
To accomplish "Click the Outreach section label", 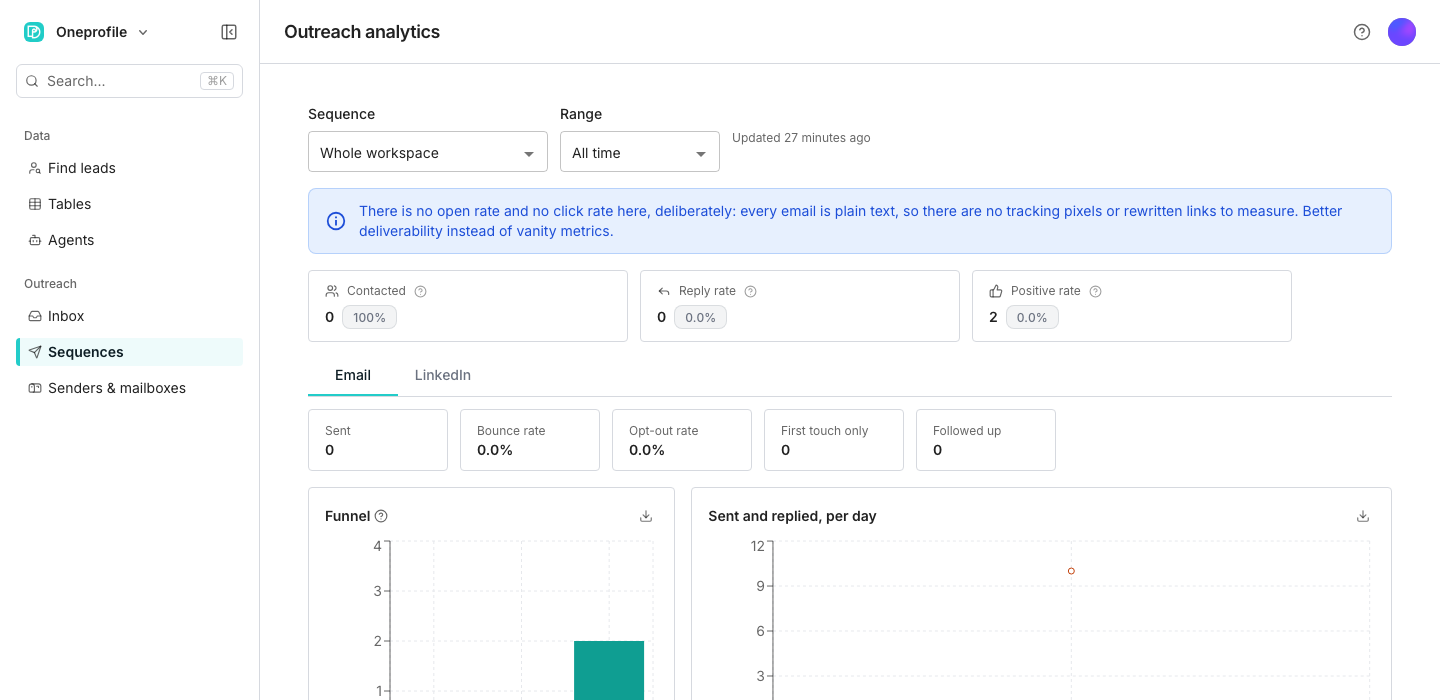I will (x=50, y=284).
